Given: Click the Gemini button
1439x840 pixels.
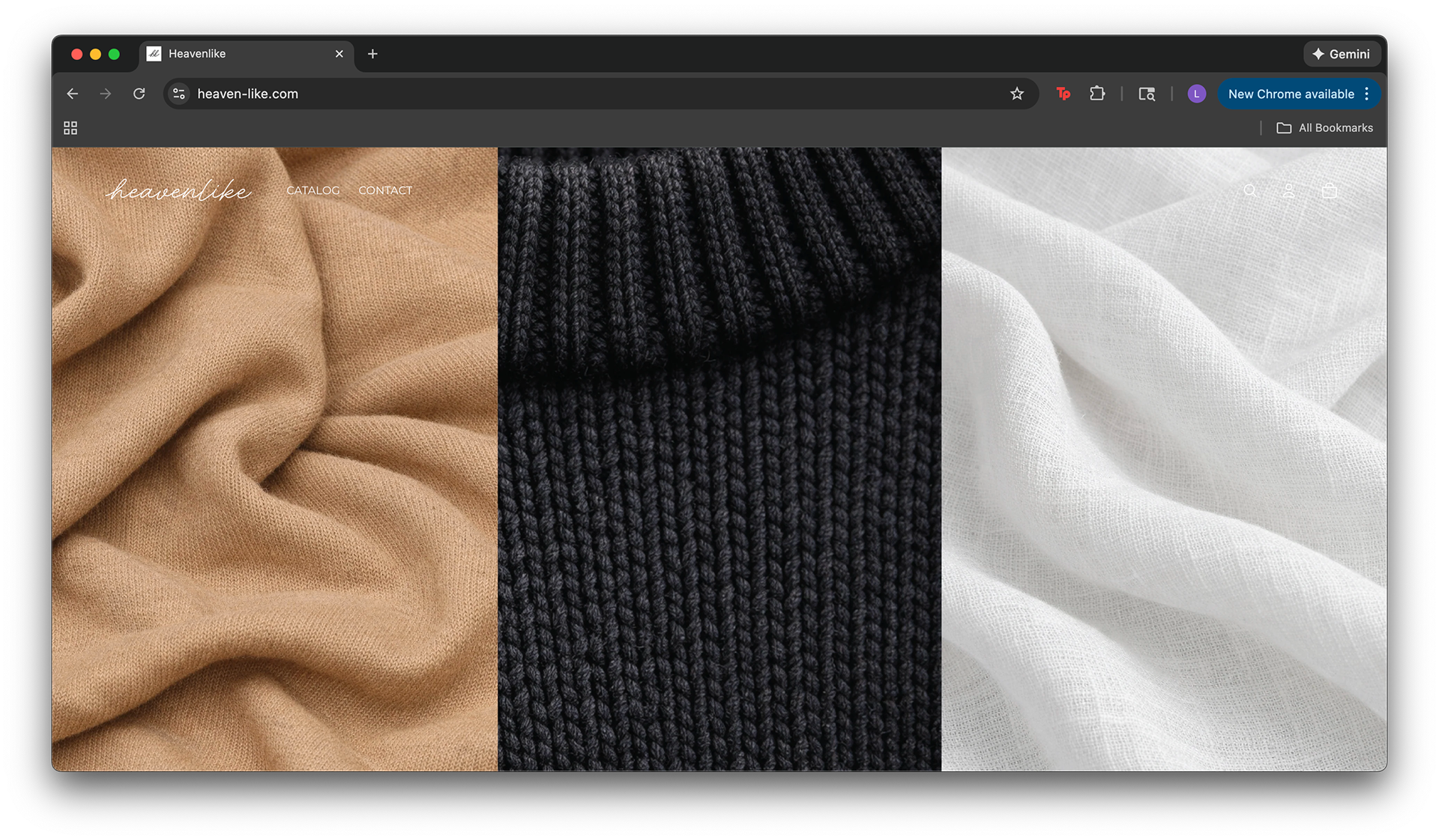Looking at the screenshot, I should [1341, 54].
